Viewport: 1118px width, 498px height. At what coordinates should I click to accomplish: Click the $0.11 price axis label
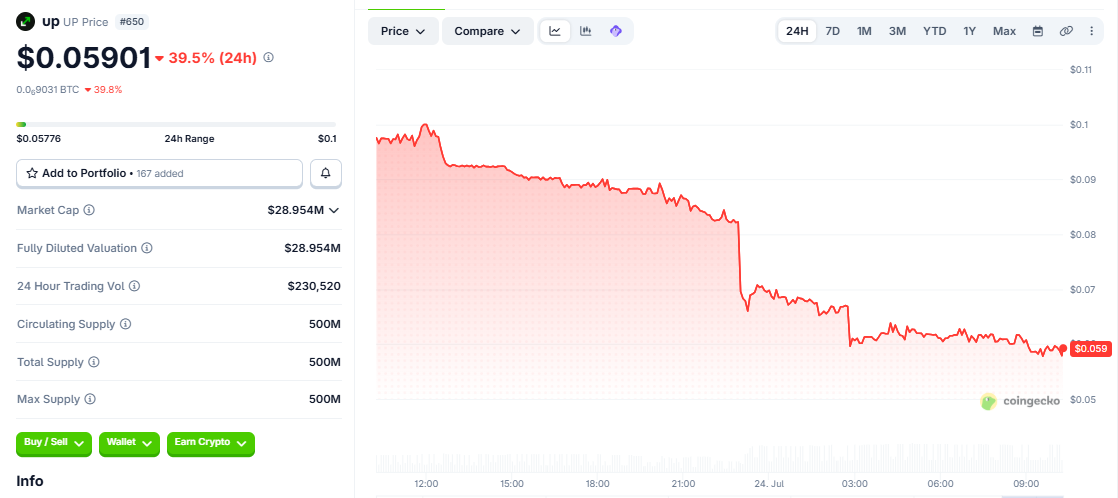click(1081, 69)
